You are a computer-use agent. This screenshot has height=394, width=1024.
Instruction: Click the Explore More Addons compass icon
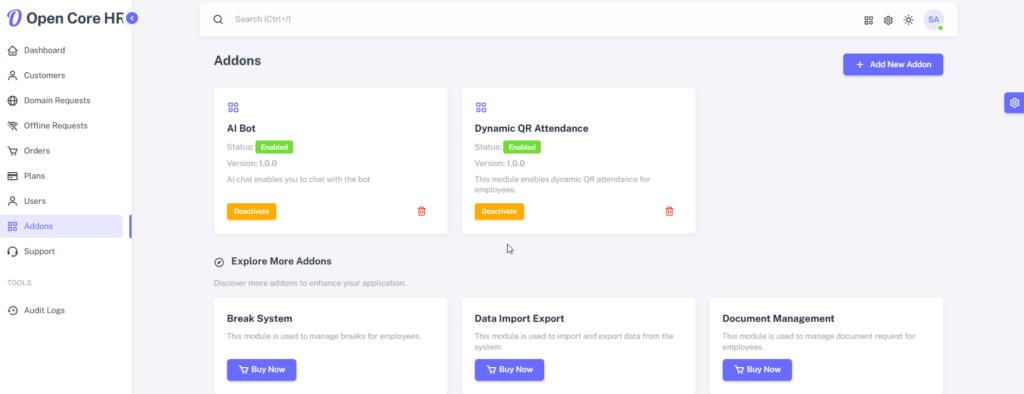coord(219,262)
